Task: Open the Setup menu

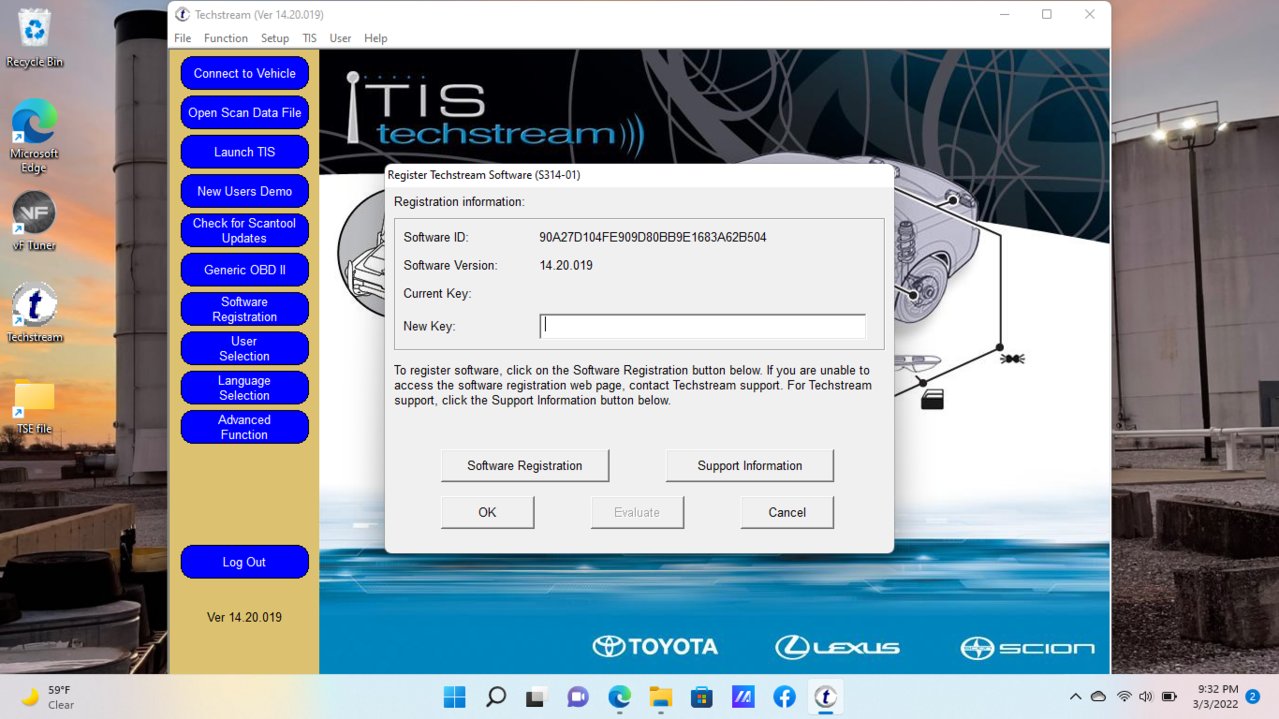Action: [275, 38]
